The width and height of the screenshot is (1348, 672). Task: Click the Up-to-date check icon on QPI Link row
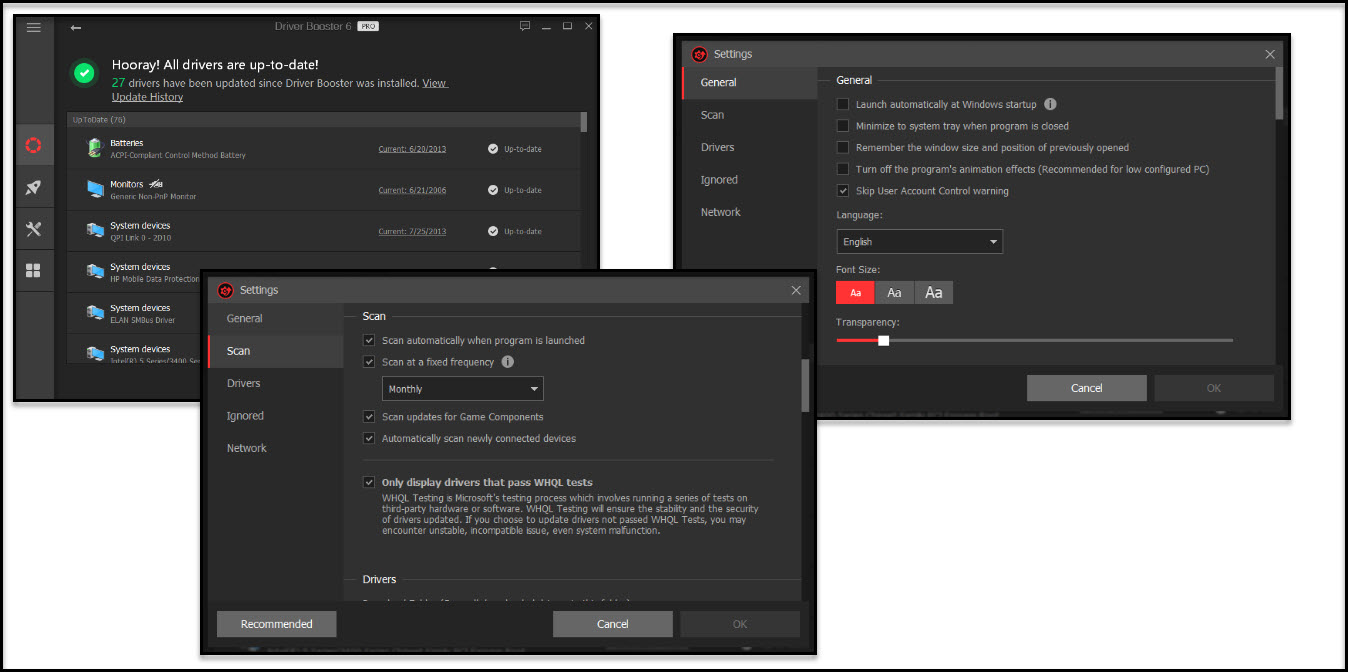pos(493,231)
